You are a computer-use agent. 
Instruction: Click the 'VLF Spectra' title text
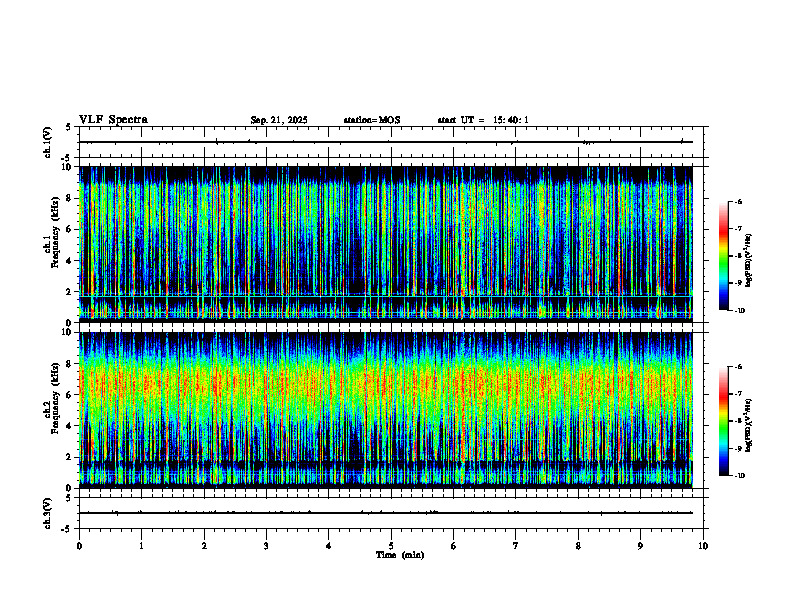[113, 120]
